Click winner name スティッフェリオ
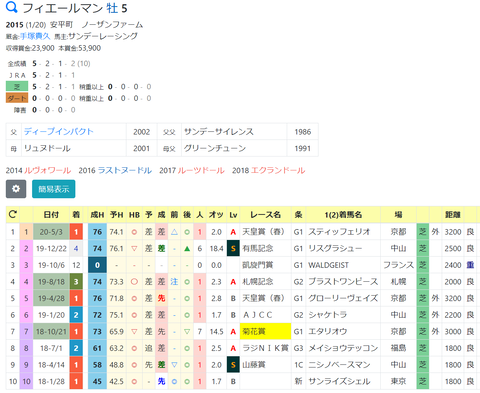480x393 pixels. [339, 232]
